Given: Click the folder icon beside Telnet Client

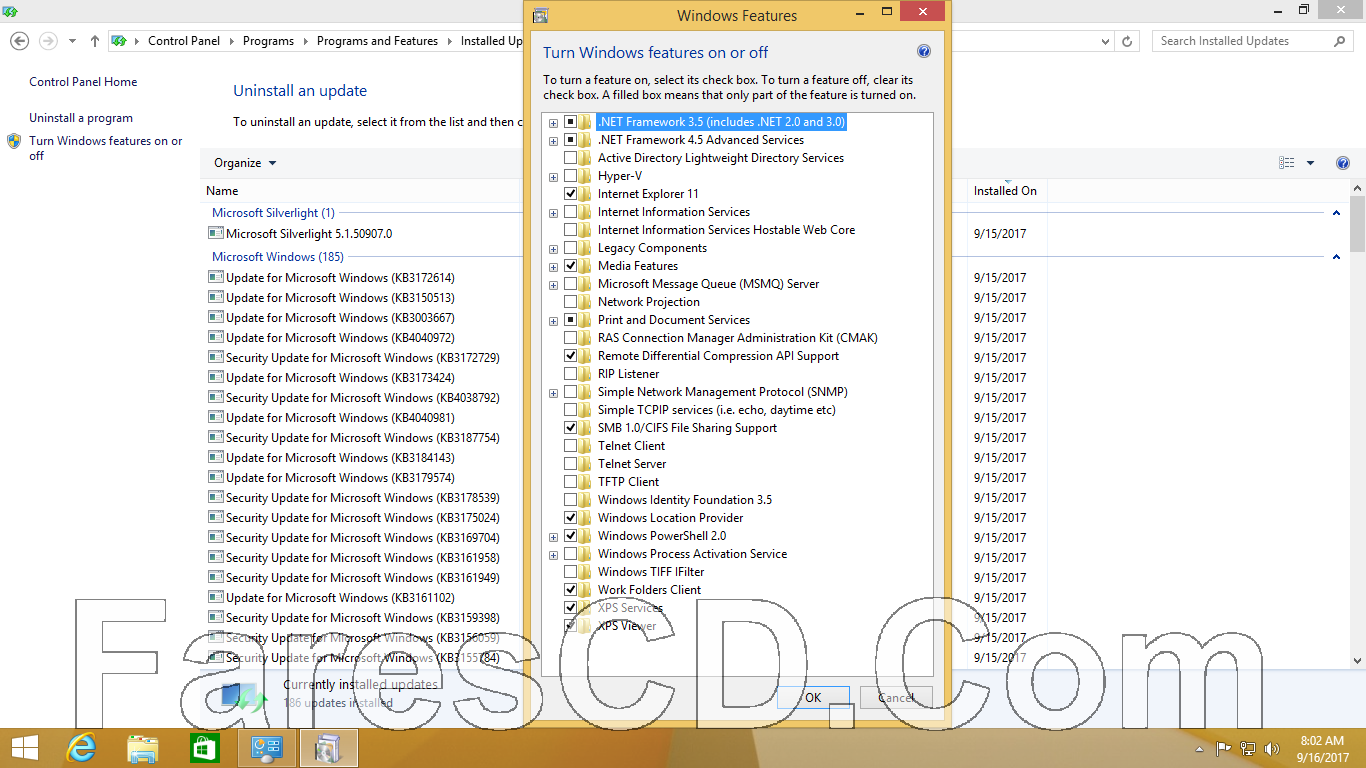Looking at the screenshot, I should [x=585, y=446].
